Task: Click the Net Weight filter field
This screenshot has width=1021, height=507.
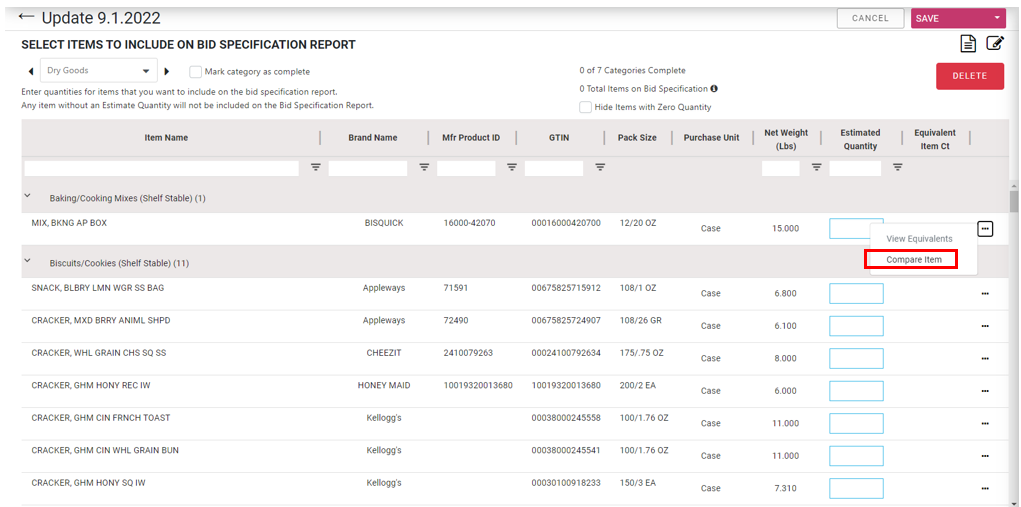Action: coord(781,169)
